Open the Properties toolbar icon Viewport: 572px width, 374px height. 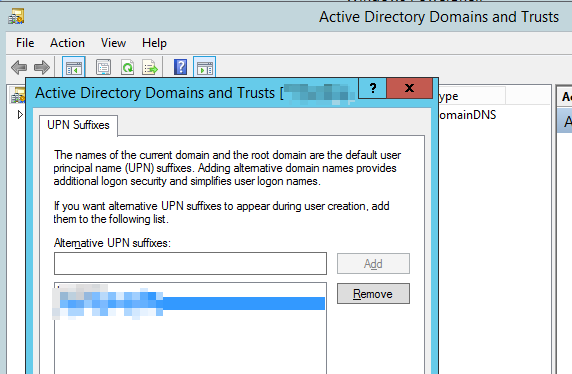[x=104, y=68]
